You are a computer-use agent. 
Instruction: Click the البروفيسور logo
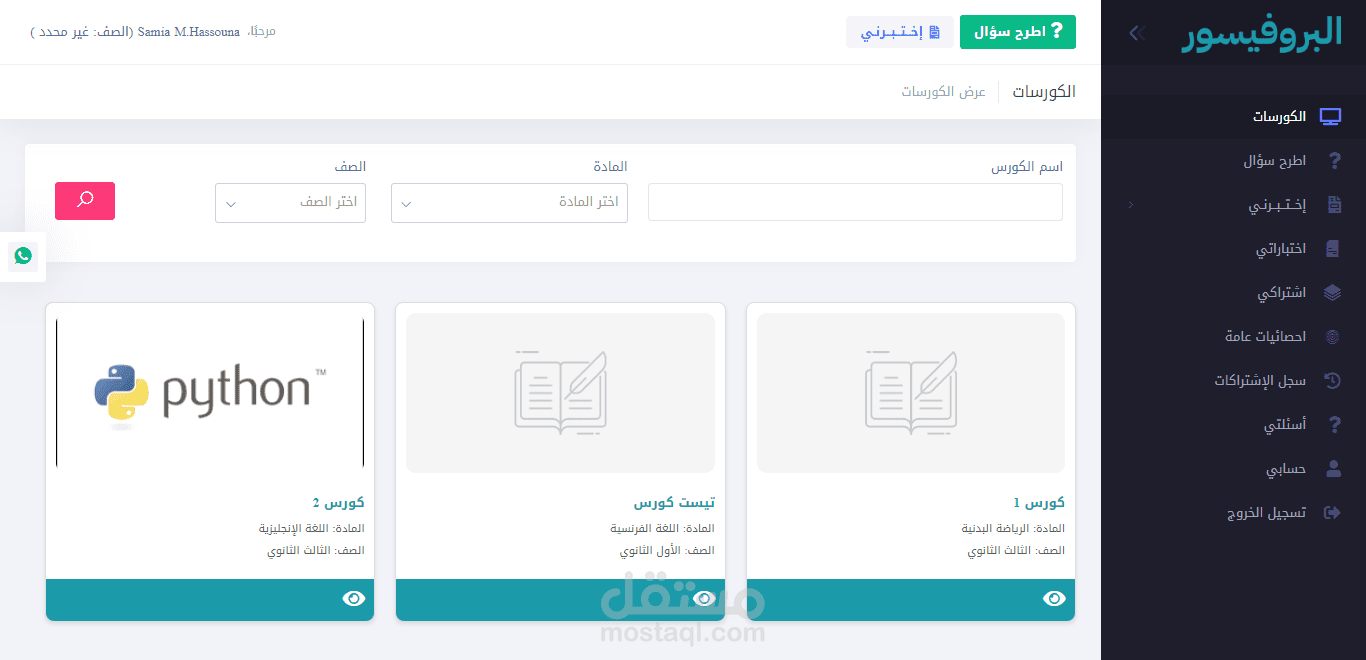(x=1262, y=33)
